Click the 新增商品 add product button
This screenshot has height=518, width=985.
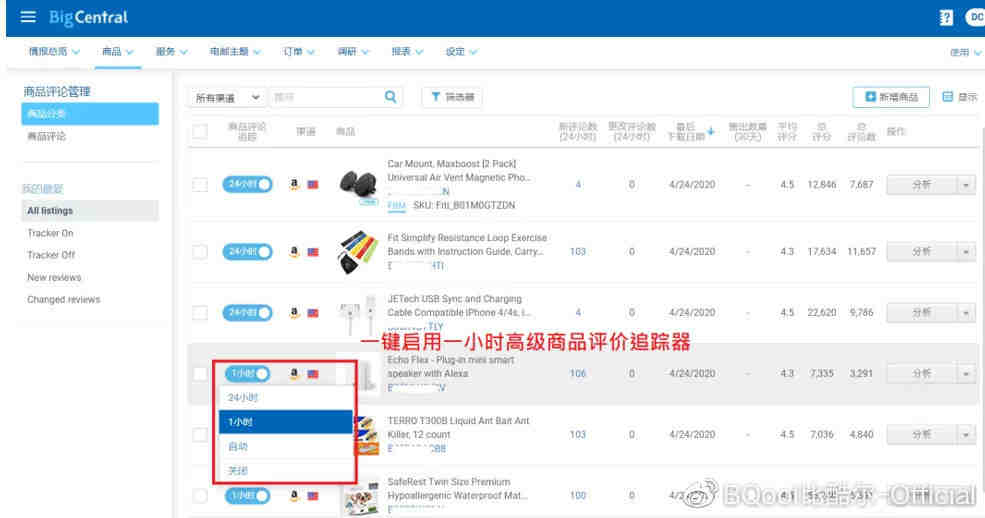891,97
